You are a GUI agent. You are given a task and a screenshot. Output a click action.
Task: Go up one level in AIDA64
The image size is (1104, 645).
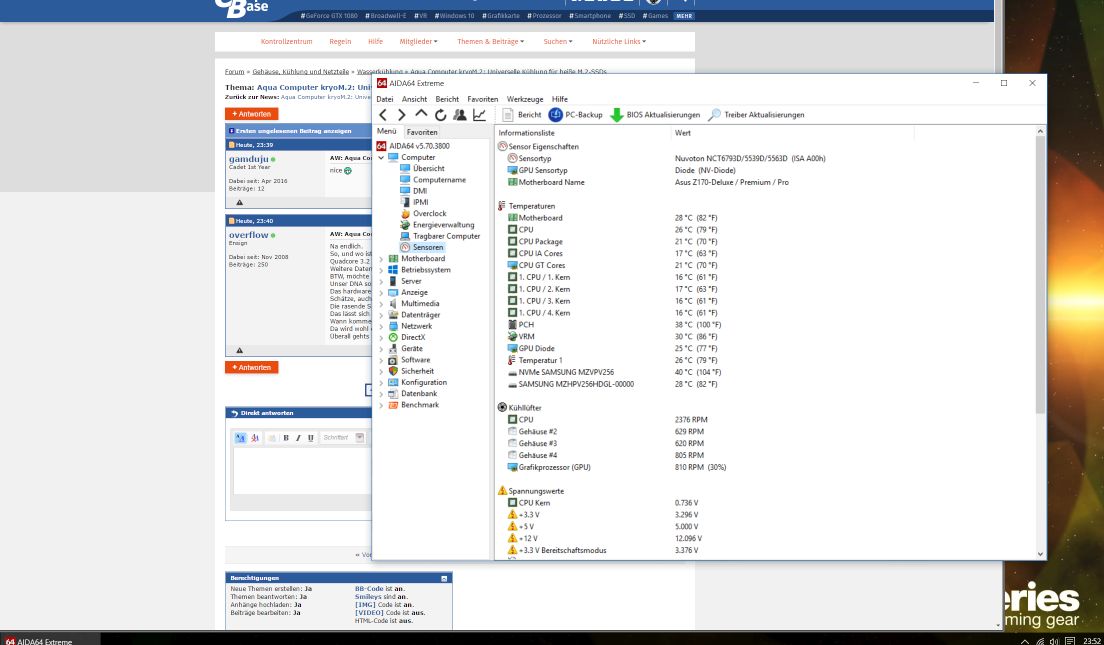pyautogui.click(x=421, y=113)
